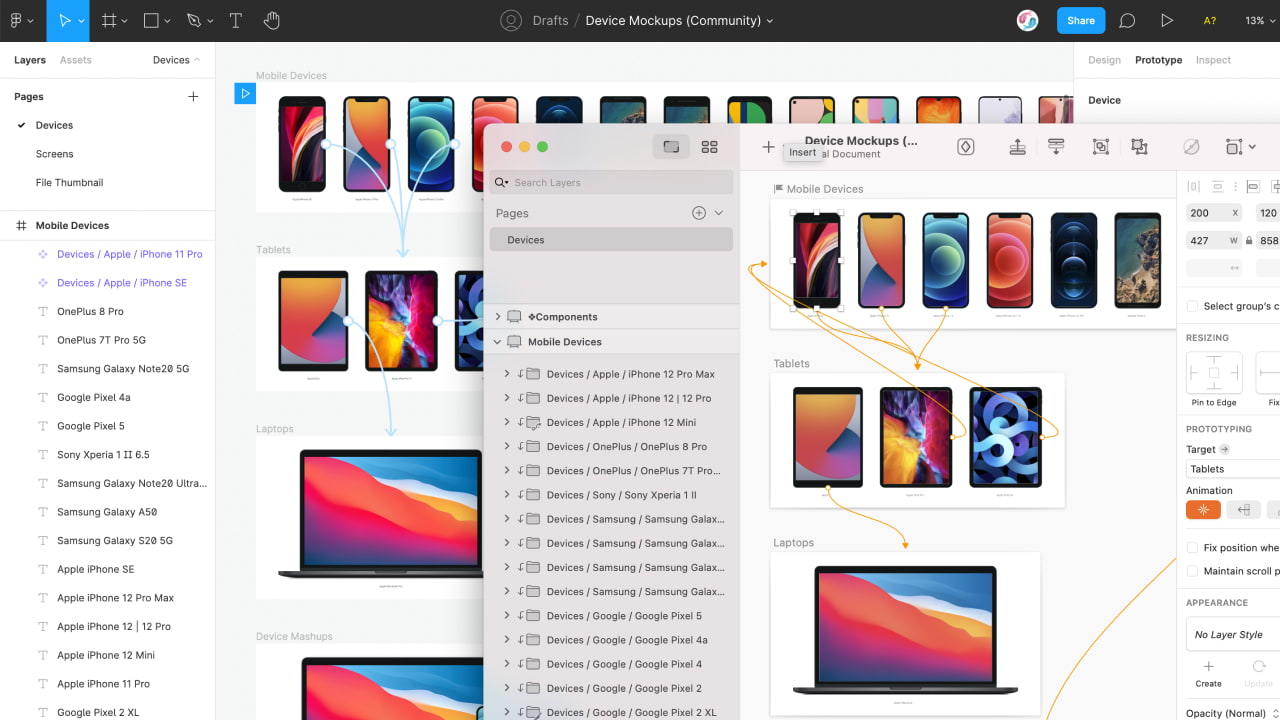Click the Bring Forward icon in Sketch toolbar

1017,146
